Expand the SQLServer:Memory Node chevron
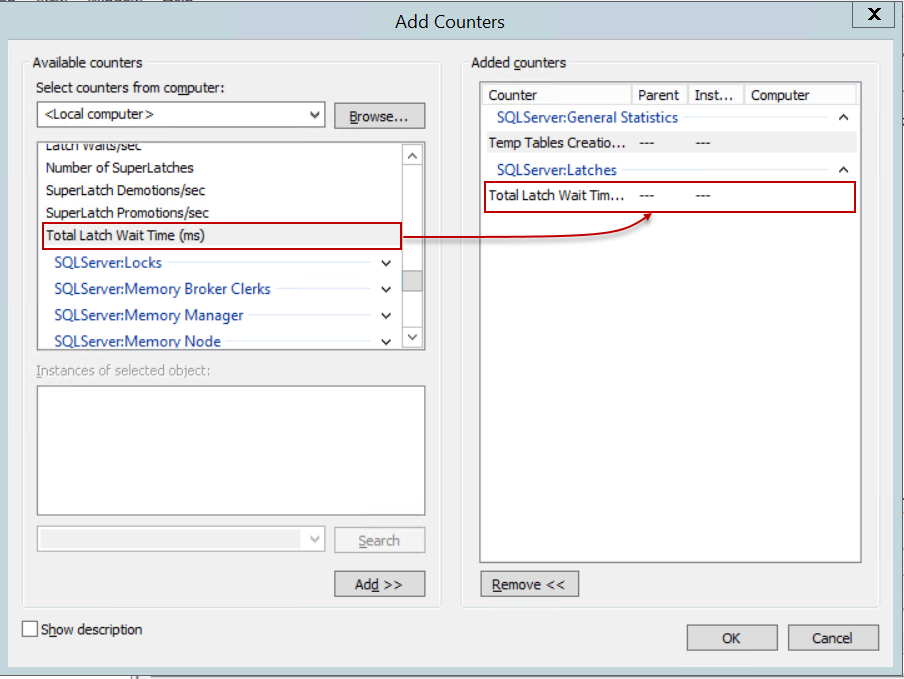Viewport: 904px width, 679px height. pyautogui.click(x=386, y=341)
